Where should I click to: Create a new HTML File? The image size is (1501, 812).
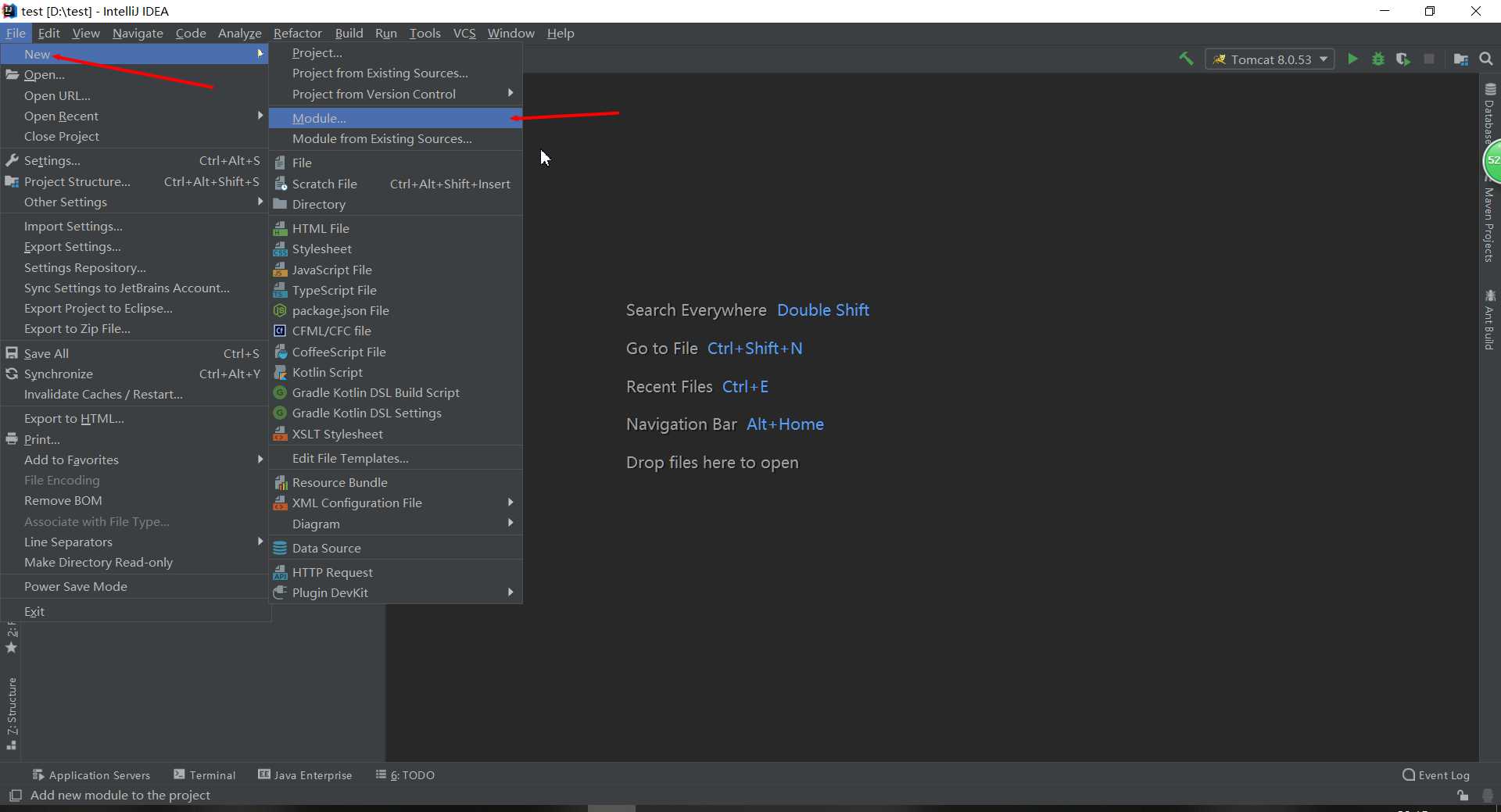396,228
